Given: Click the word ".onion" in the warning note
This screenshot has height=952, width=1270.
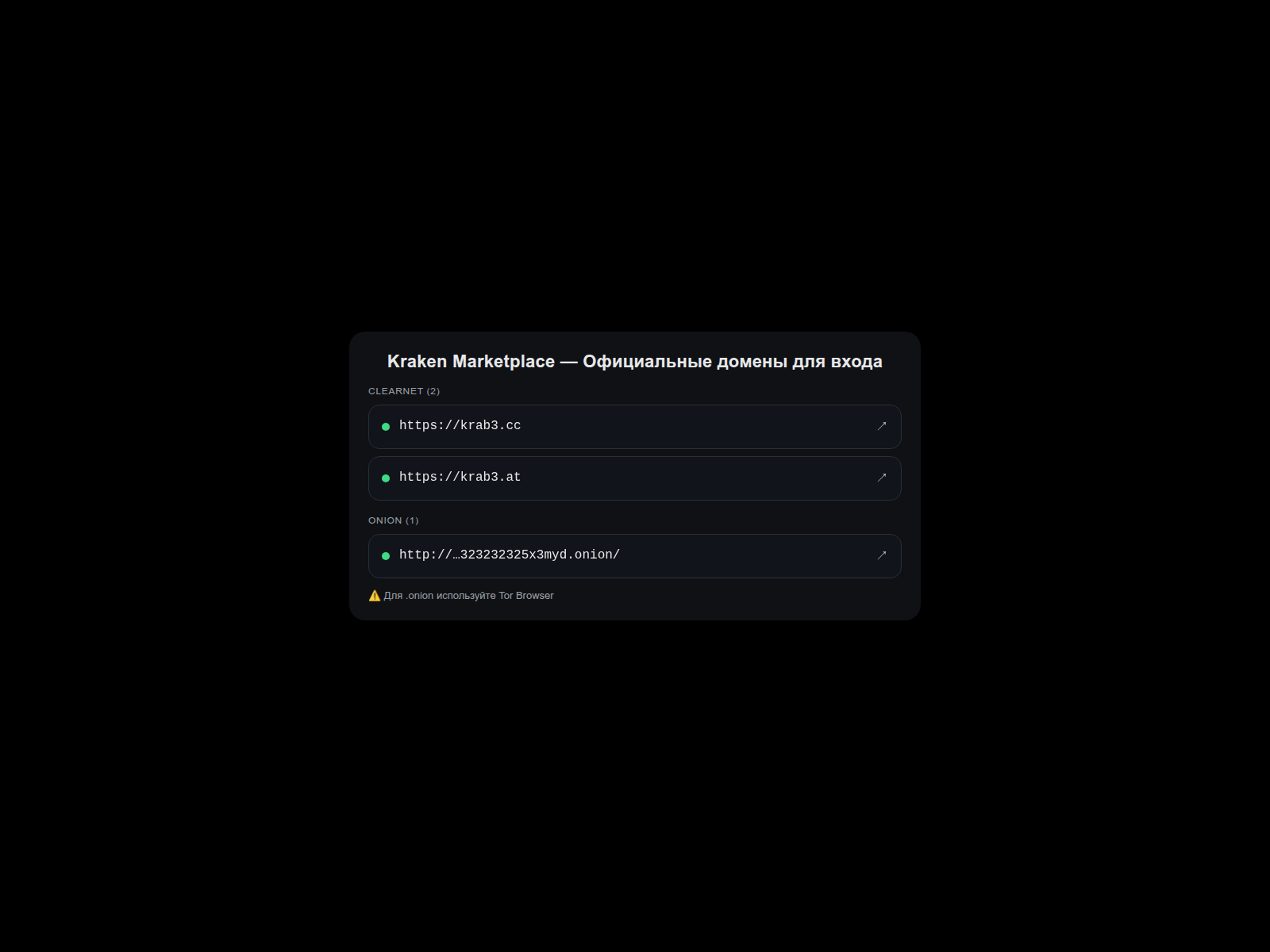Looking at the screenshot, I should (419, 596).
